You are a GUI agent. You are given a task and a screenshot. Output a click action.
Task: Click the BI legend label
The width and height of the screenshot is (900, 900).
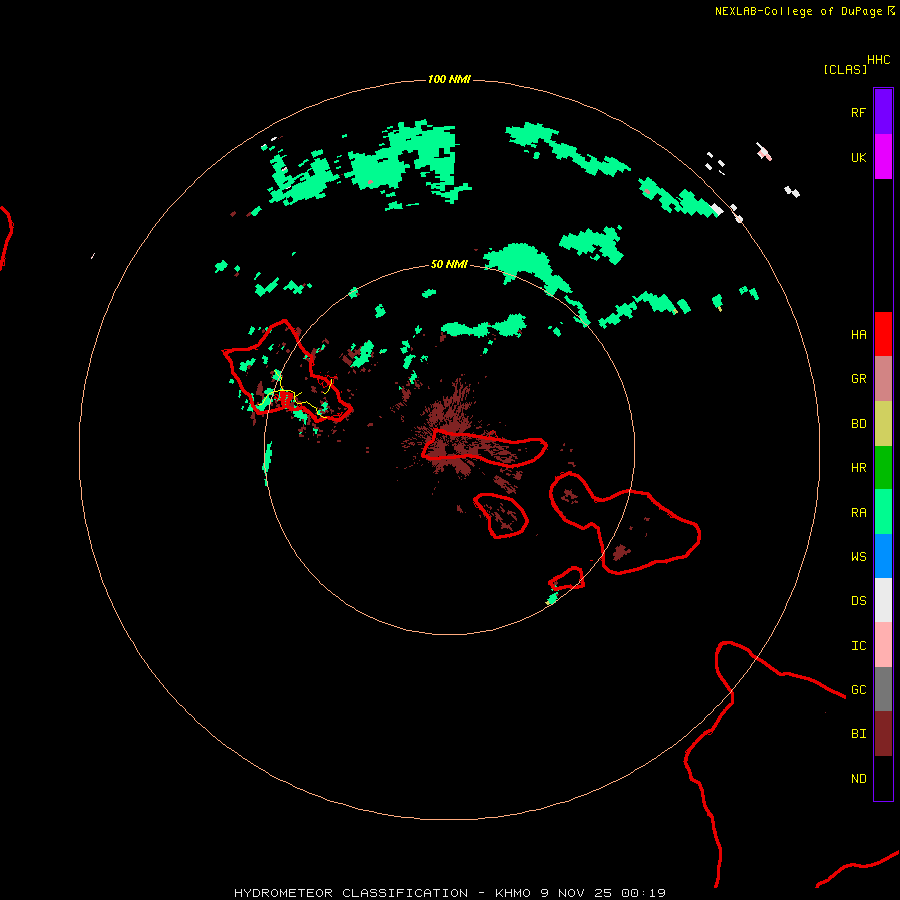pos(858,734)
